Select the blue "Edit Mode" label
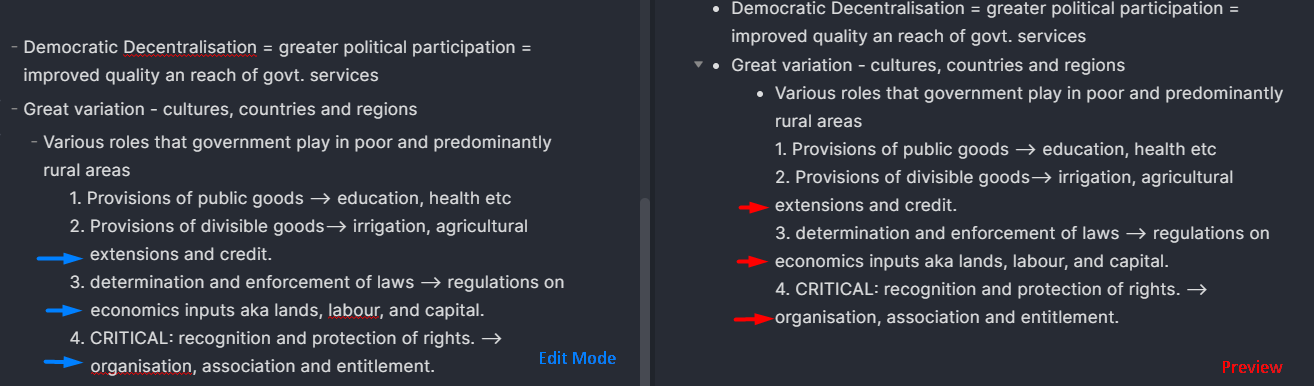1314x386 pixels. (x=577, y=358)
